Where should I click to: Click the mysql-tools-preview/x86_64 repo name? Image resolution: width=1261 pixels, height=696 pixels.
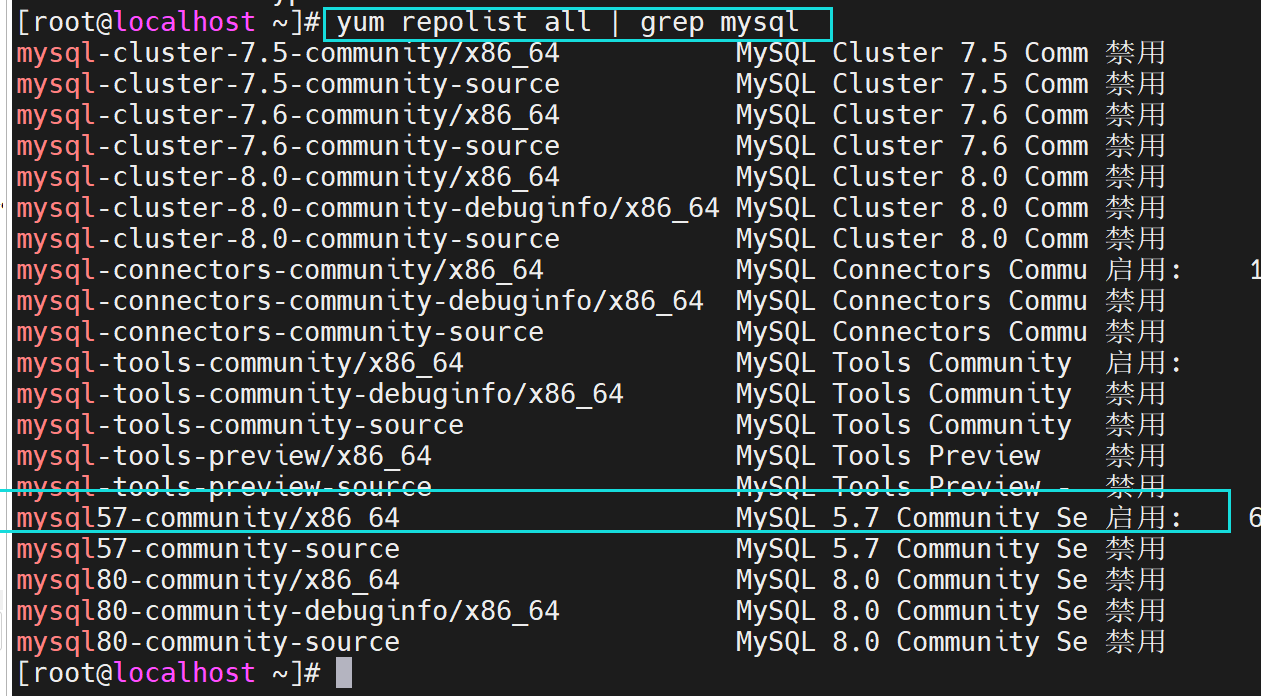(x=224, y=456)
